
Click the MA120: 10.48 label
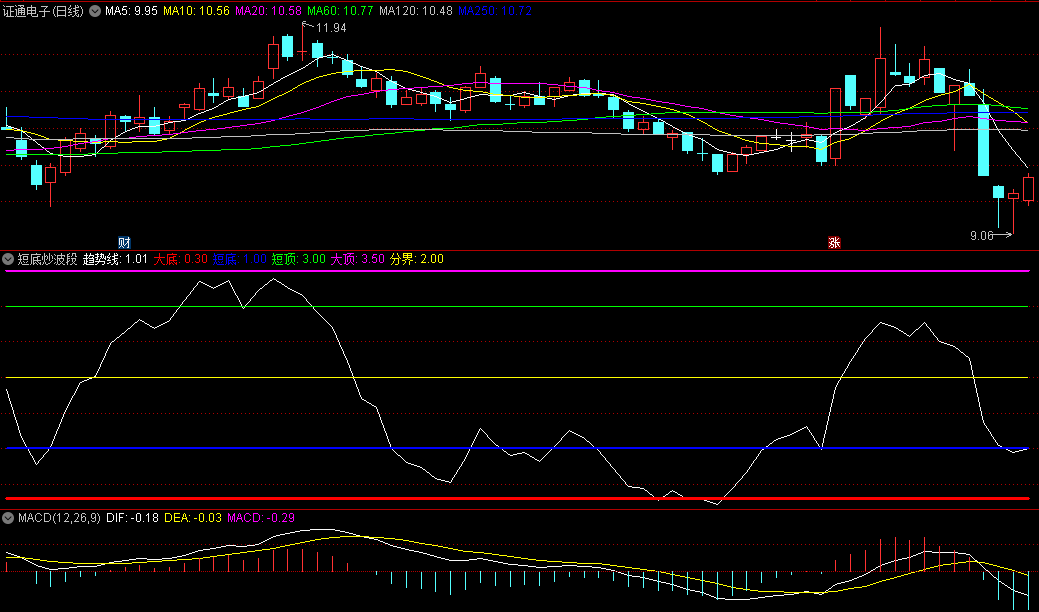pyautogui.click(x=416, y=11)
